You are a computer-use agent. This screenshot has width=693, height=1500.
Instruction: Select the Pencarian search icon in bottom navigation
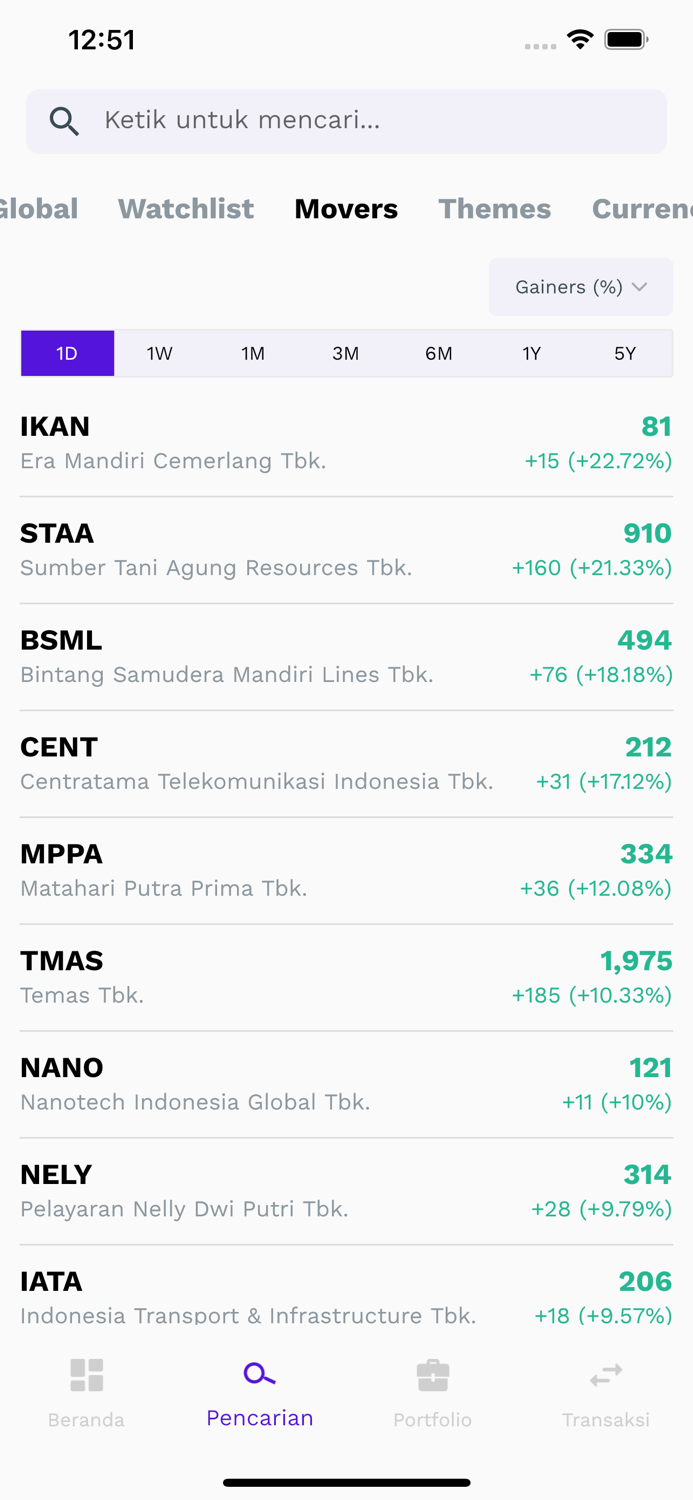tap(259, 1374)
